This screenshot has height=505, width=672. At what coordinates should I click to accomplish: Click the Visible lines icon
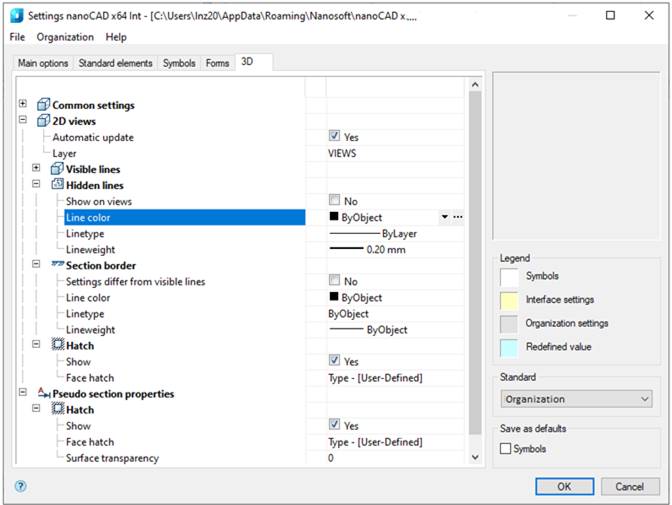pyautogui.click(x=57, y=169)
